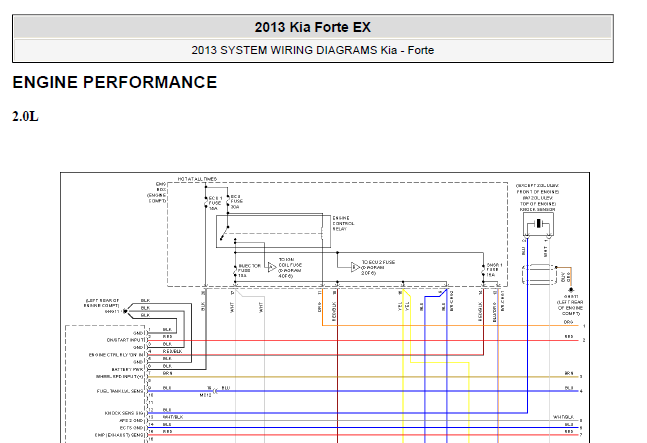Click the 'RED/BLK' wire label at pin 4
The width and height of the screenshot is (647, 443).
172,351
